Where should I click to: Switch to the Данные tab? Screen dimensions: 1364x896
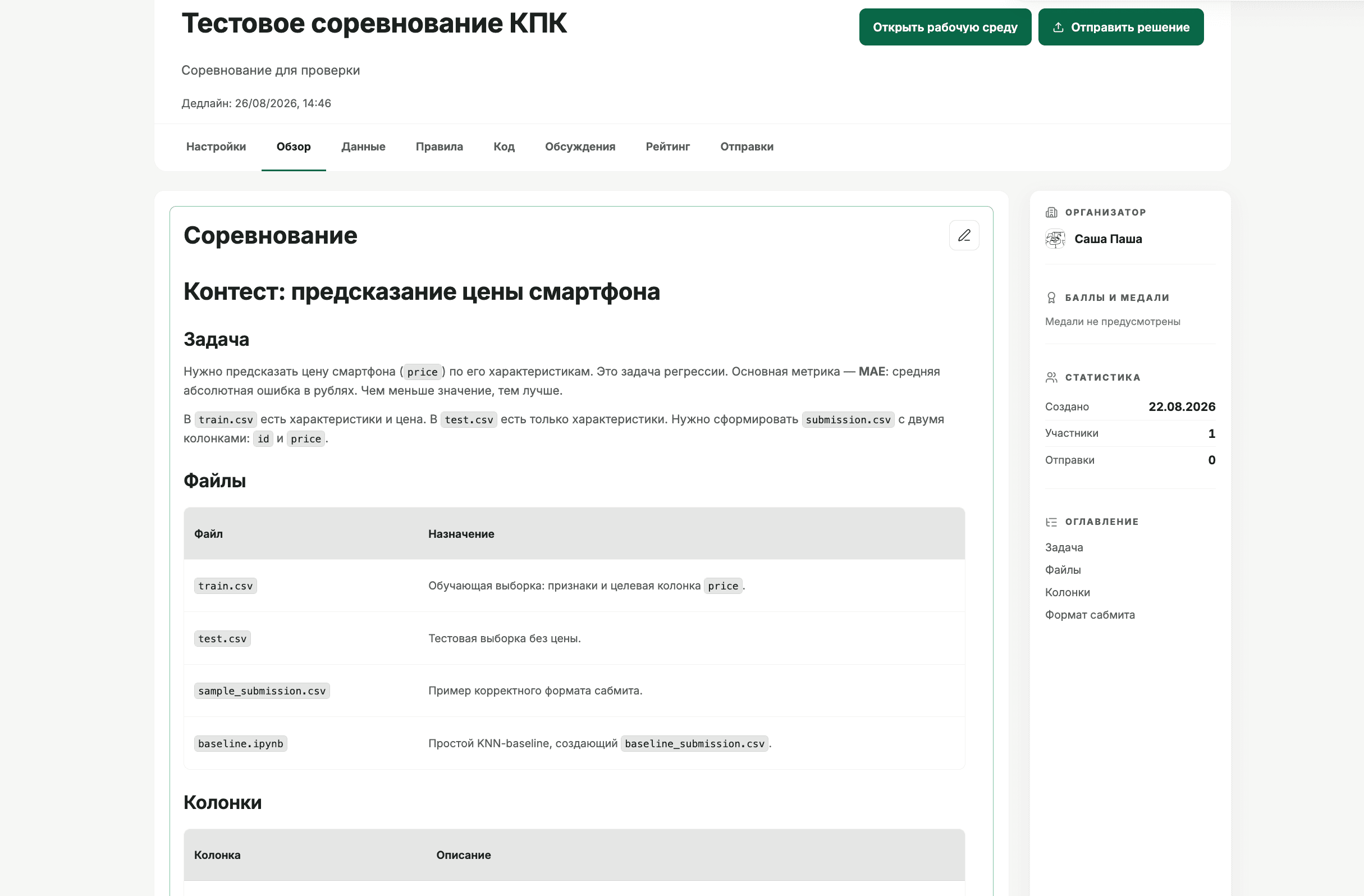pyautogui.click(x=363, y=147)
